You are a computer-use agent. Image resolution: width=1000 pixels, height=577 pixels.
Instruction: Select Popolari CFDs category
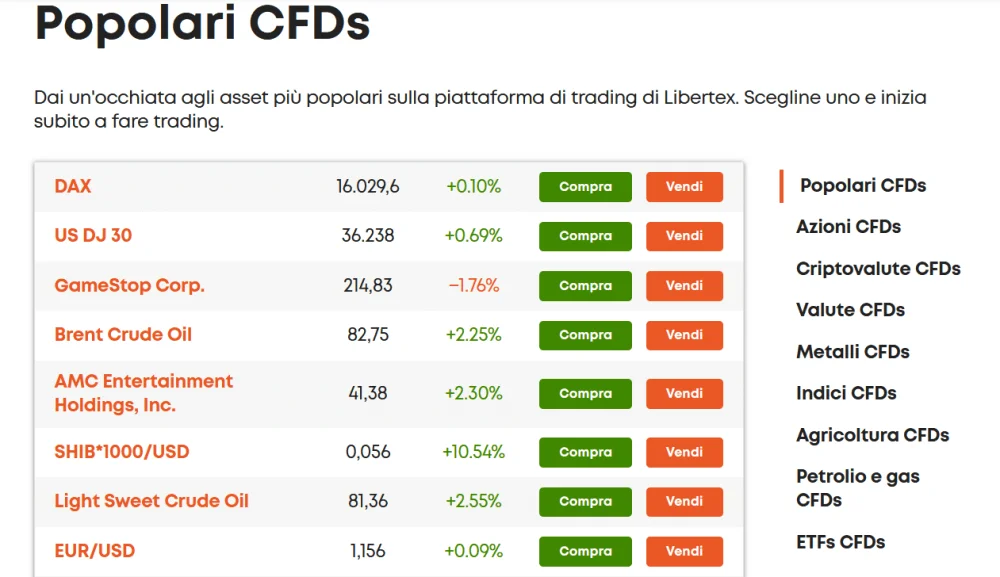click(863, 186)
